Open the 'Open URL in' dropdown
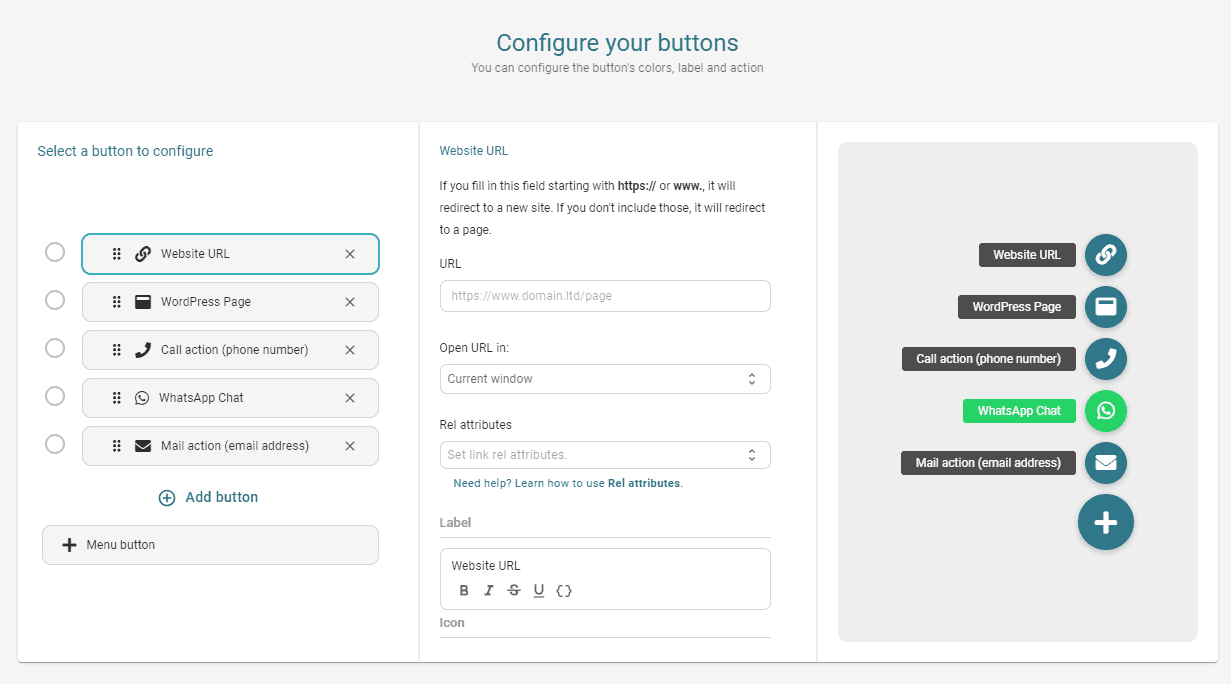The image size is (1231, 684). pyautogui.click(x=604, y=378)
